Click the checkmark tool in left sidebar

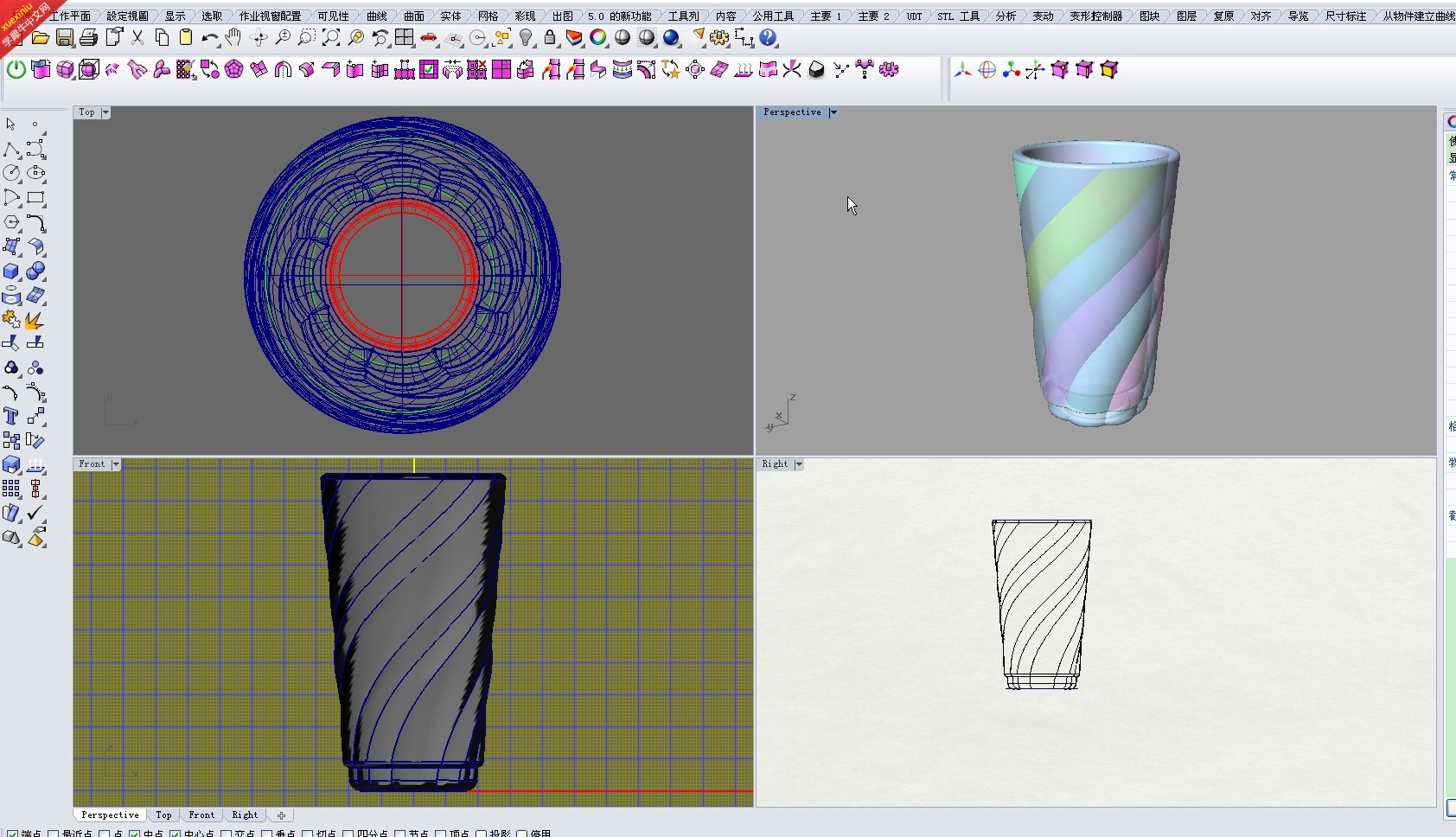[x=35, y=513]
